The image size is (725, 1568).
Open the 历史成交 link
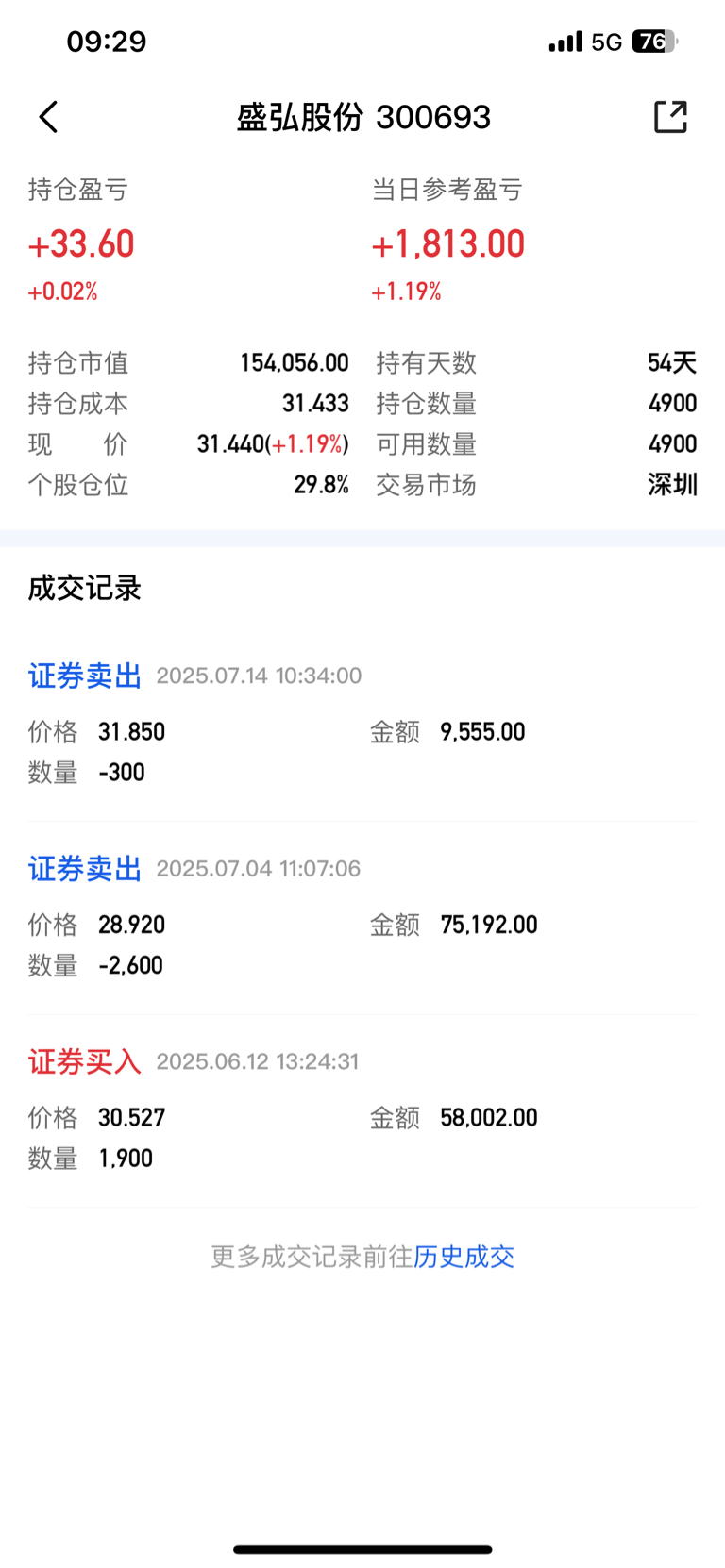pyautogui.click(x=464, y=1257)
